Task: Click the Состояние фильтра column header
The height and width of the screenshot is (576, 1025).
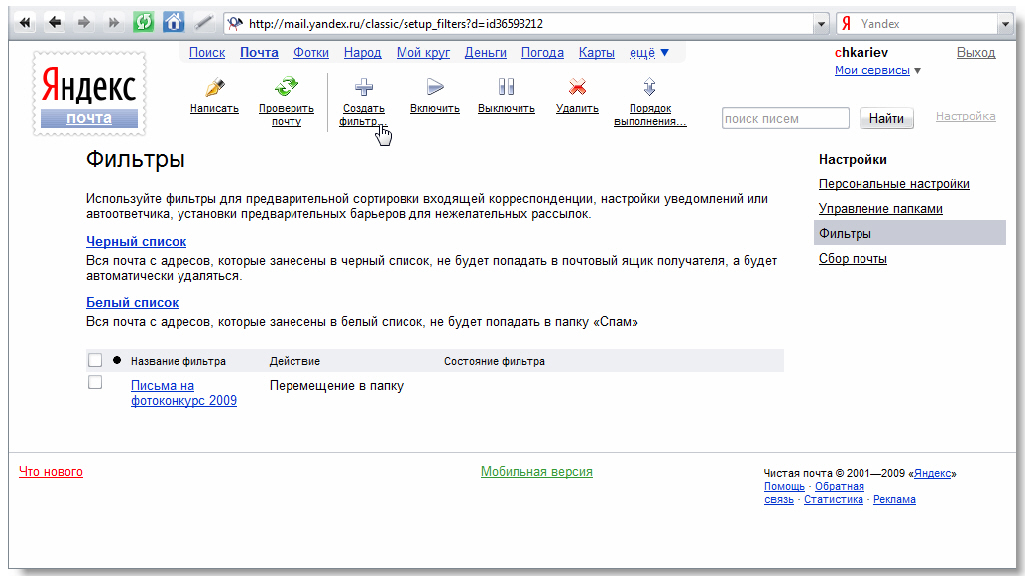Action: tap(494, 361)
